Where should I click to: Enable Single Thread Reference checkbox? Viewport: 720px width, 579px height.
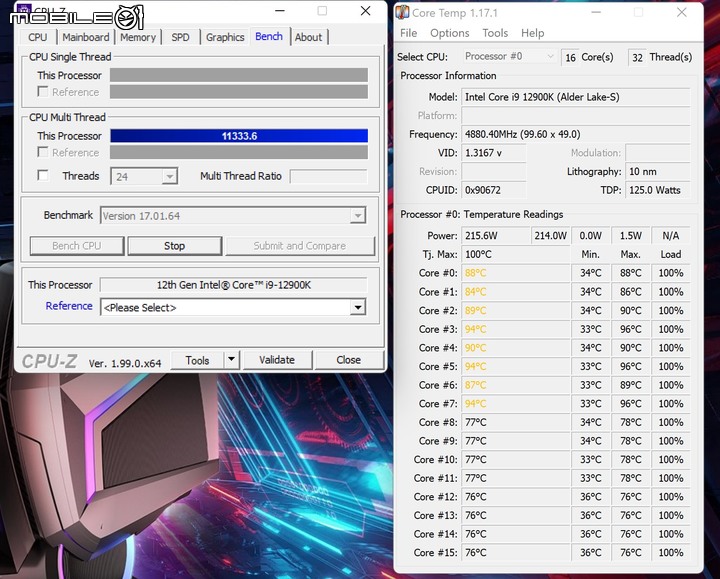coord(43,91)
